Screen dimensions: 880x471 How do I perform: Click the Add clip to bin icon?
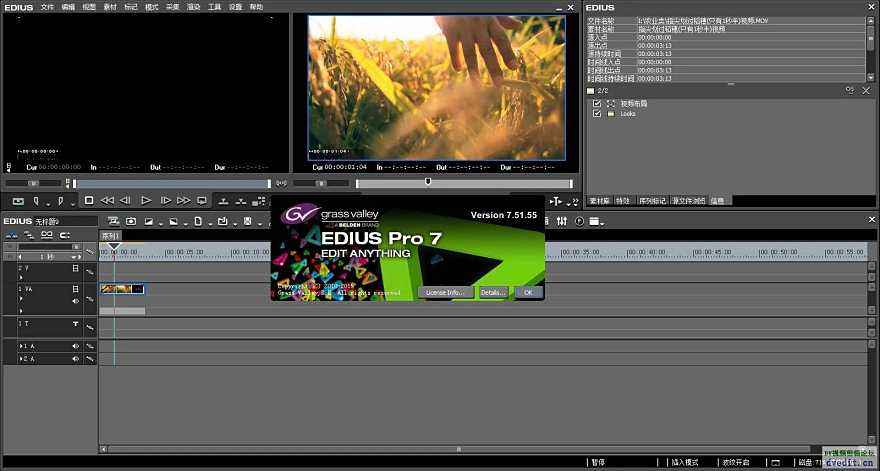pyautogui.click(x=259, y=200)
